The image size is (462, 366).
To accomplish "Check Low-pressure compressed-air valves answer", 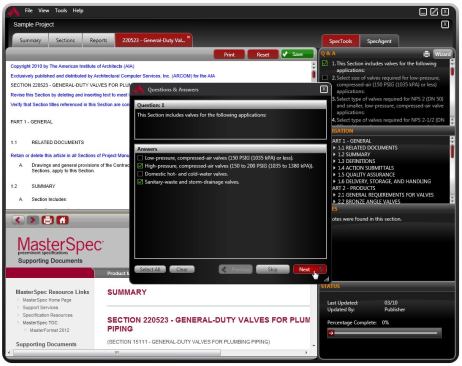I will click(140, 158).
